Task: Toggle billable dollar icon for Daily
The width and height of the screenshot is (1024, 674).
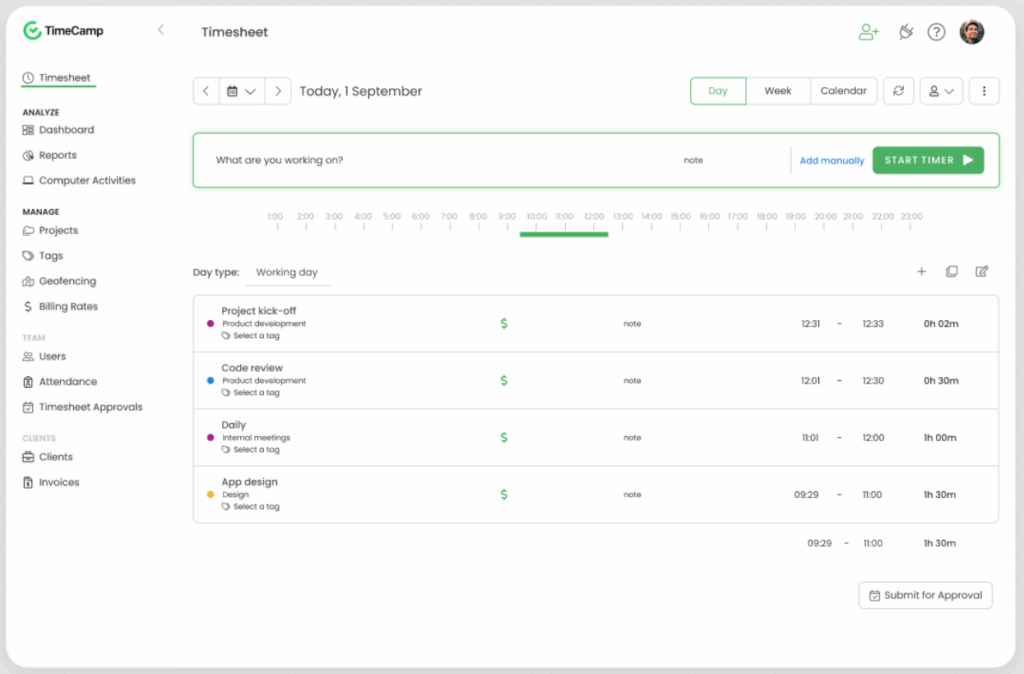Action: 504,438
